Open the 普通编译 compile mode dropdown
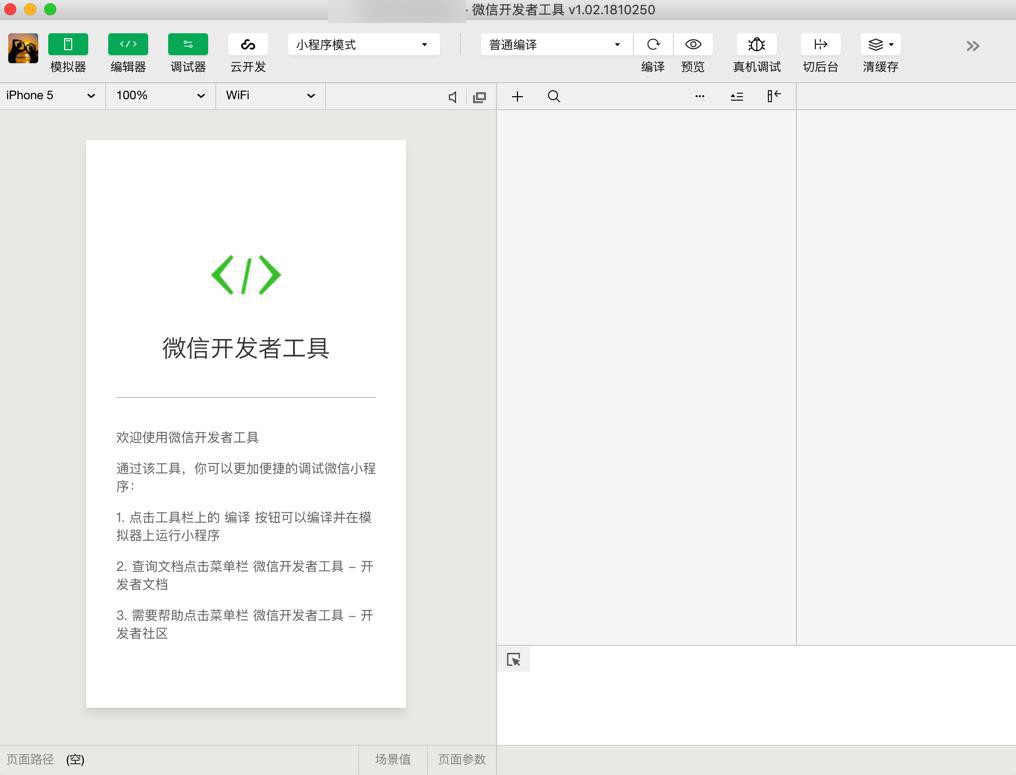The width and height of the screenshot is (1016, 775). coord(557,45)
